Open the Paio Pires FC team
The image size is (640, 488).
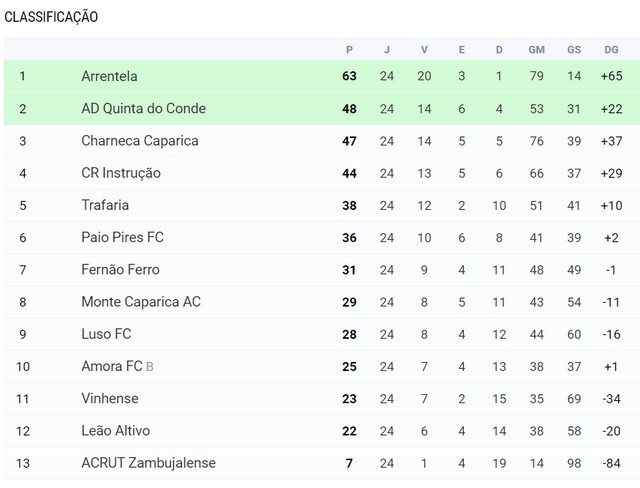coord(122,237)
